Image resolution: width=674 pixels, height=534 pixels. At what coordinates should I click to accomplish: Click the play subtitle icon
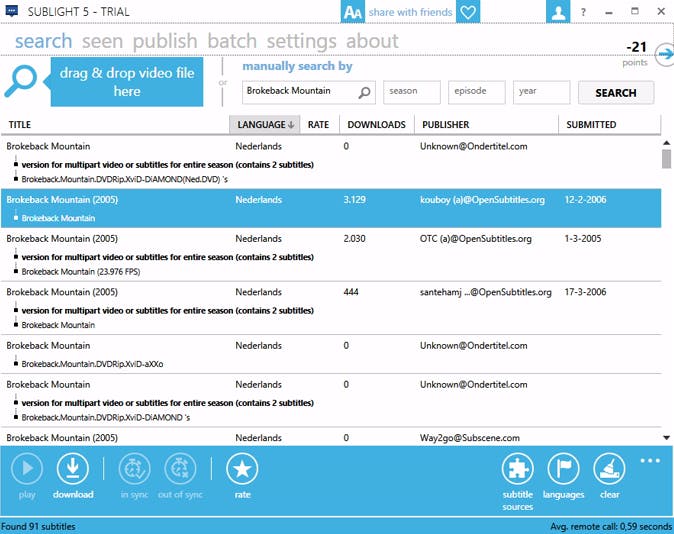click(27, 469)
